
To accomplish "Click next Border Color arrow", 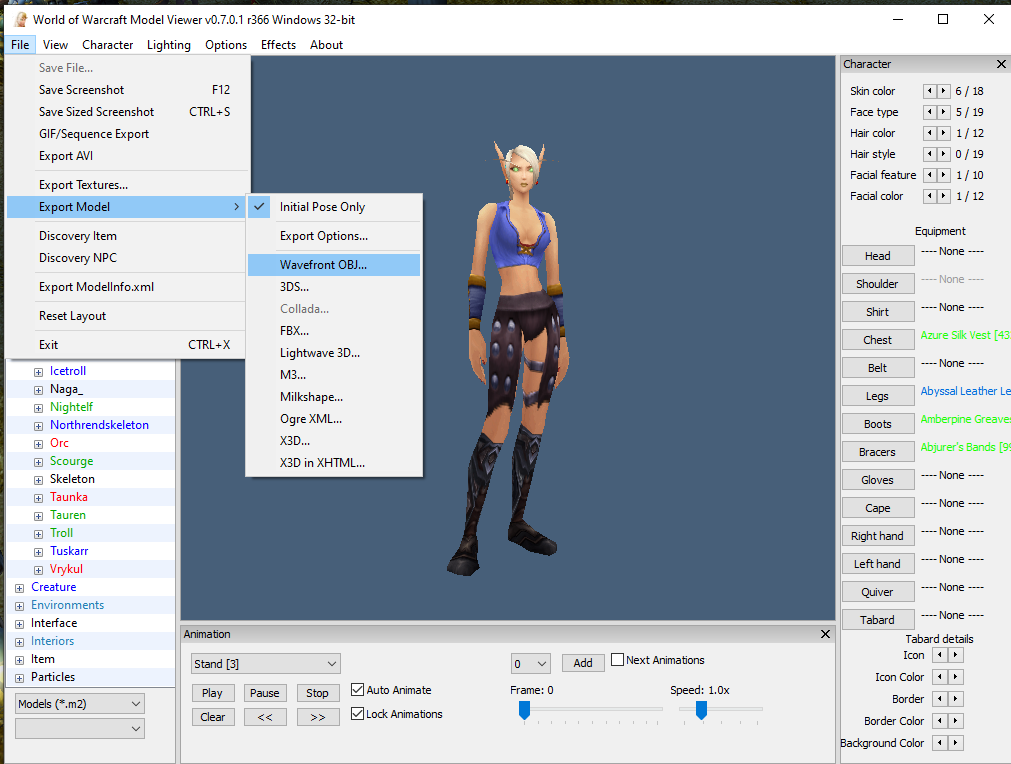I will tap(956, 721).
